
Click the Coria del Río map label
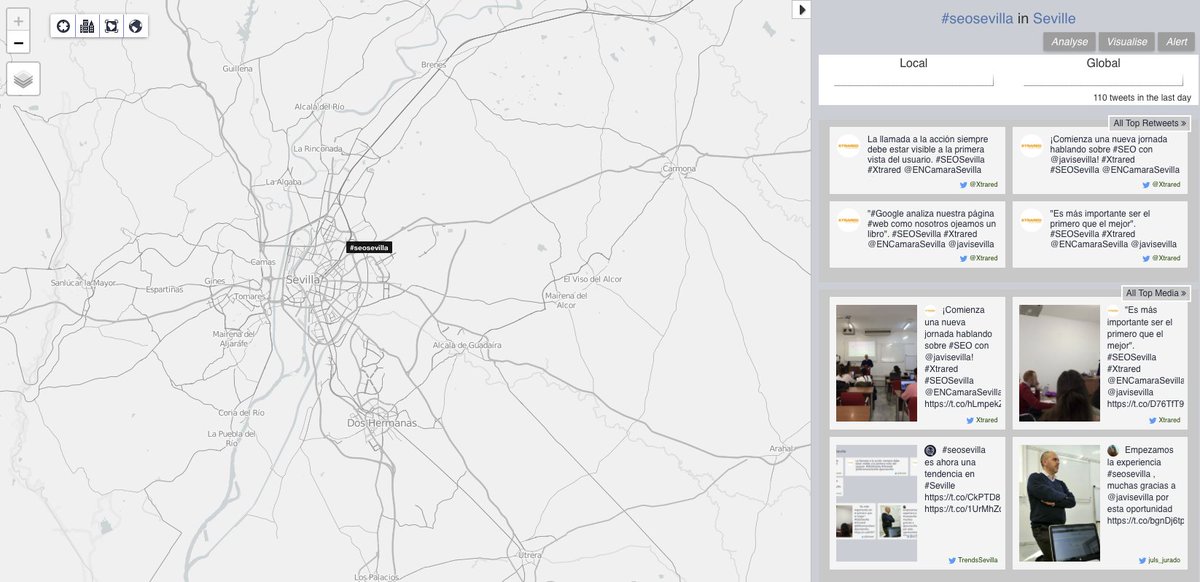click(241, 412)
